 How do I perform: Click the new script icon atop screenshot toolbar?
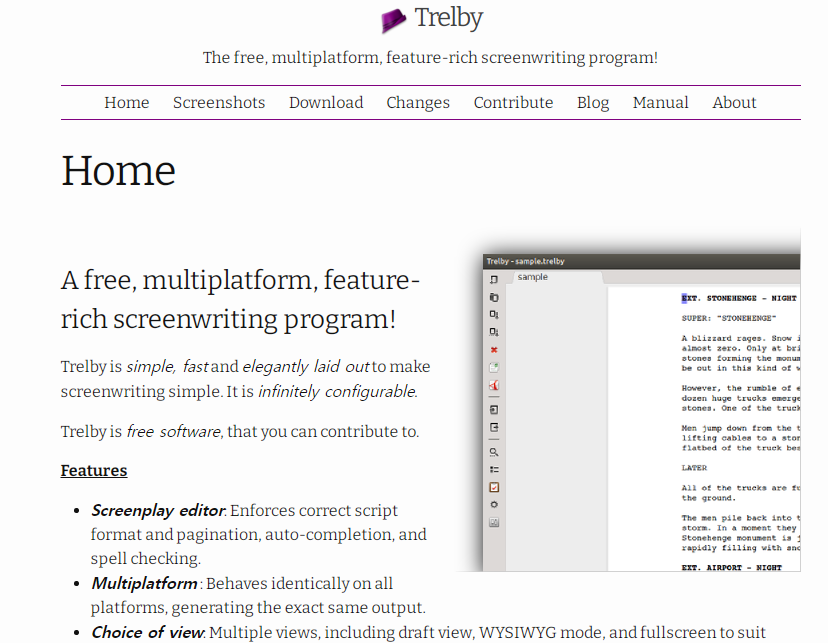(494, 280)
